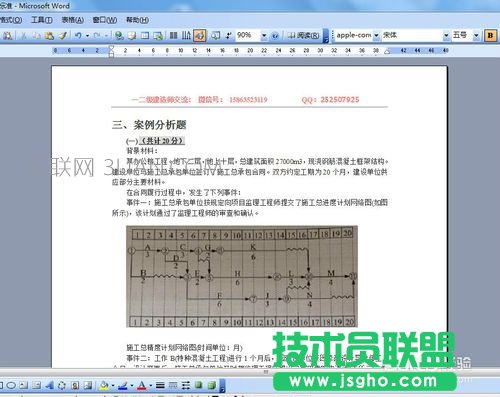
Task: Click the right indent marker on ruler
Action: click(387, 52)
